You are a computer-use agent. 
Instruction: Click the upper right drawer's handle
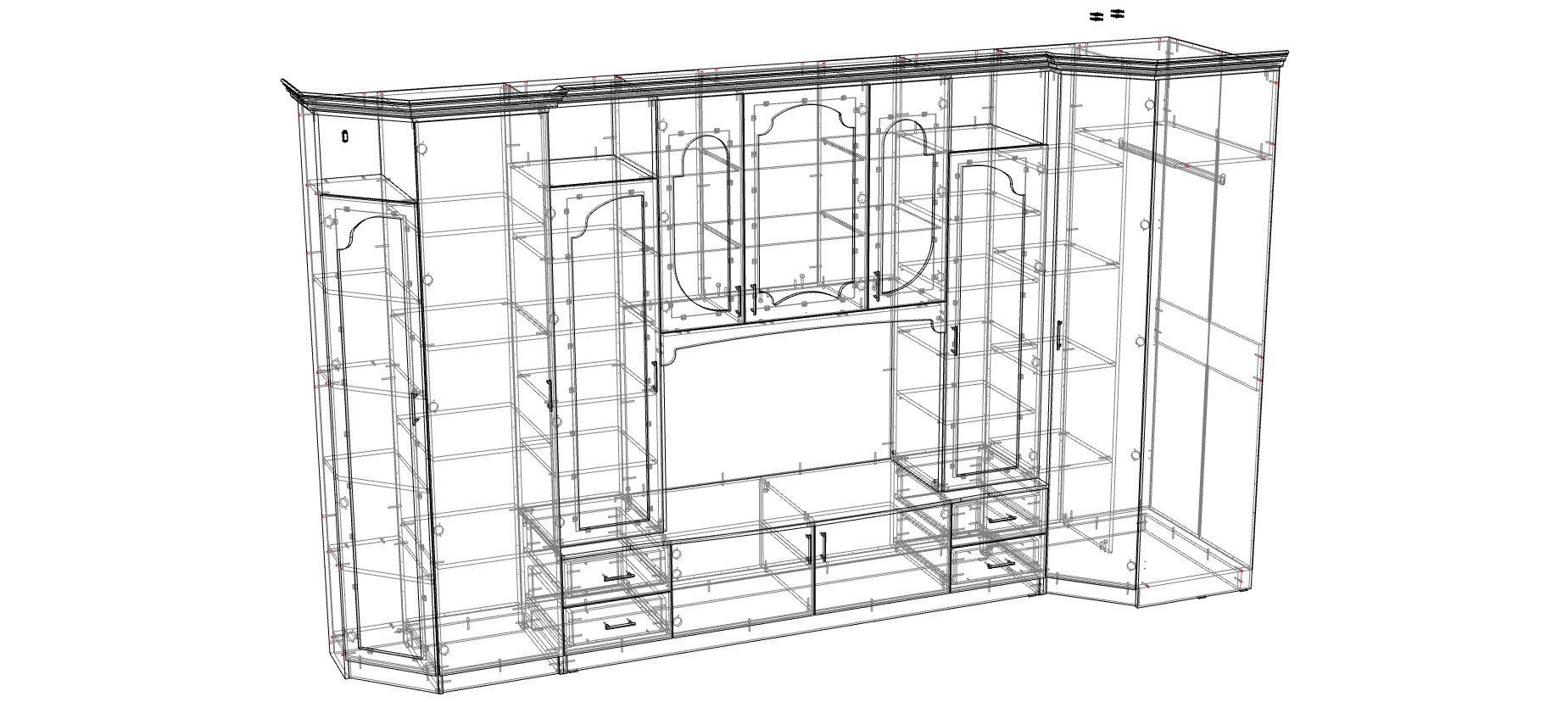pyautogui.click(x=1002, y=519)
